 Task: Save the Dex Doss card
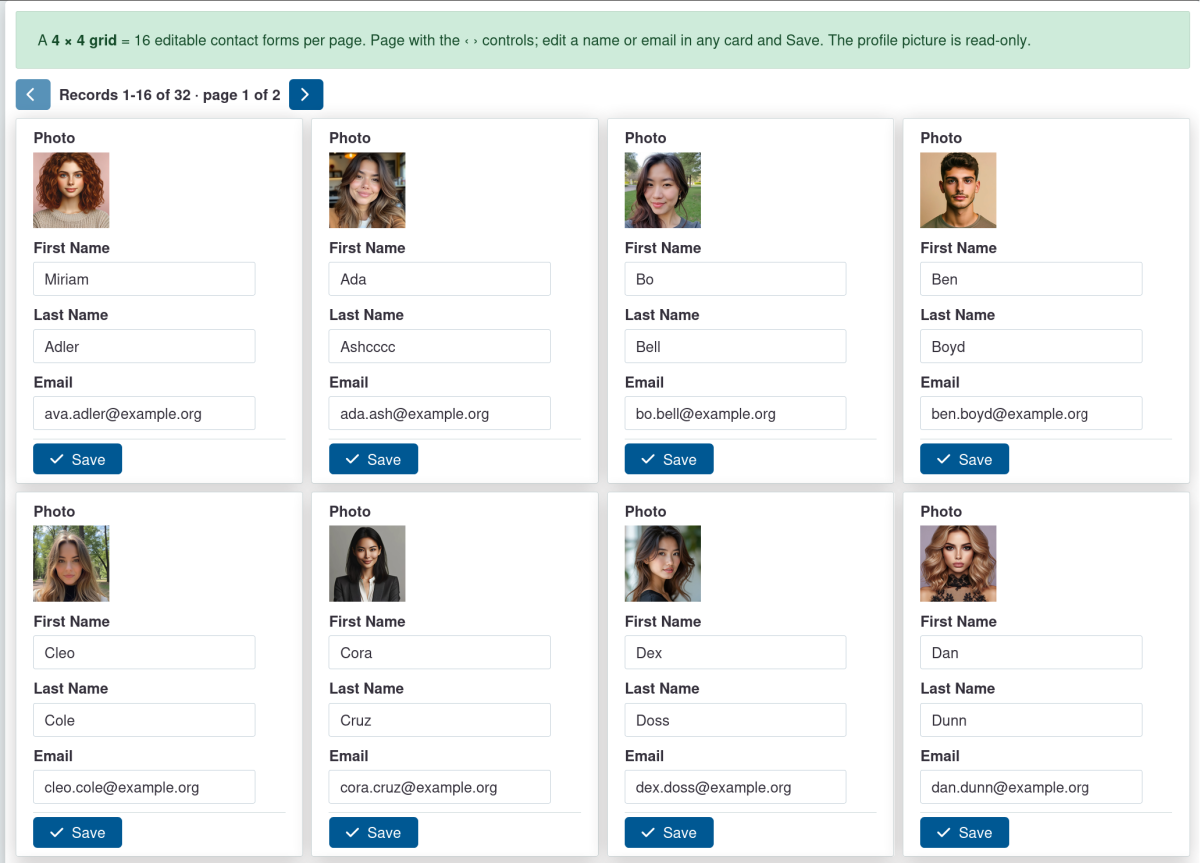click(x=669, y=832)
